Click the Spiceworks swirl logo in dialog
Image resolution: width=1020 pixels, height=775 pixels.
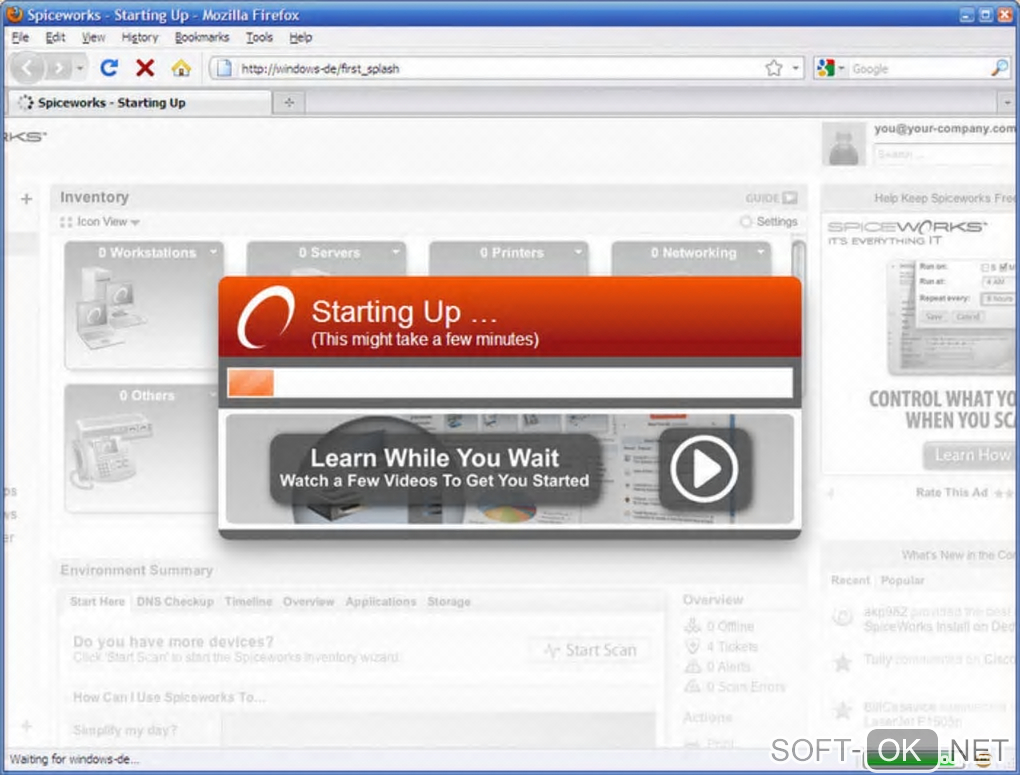pos(265,317)
